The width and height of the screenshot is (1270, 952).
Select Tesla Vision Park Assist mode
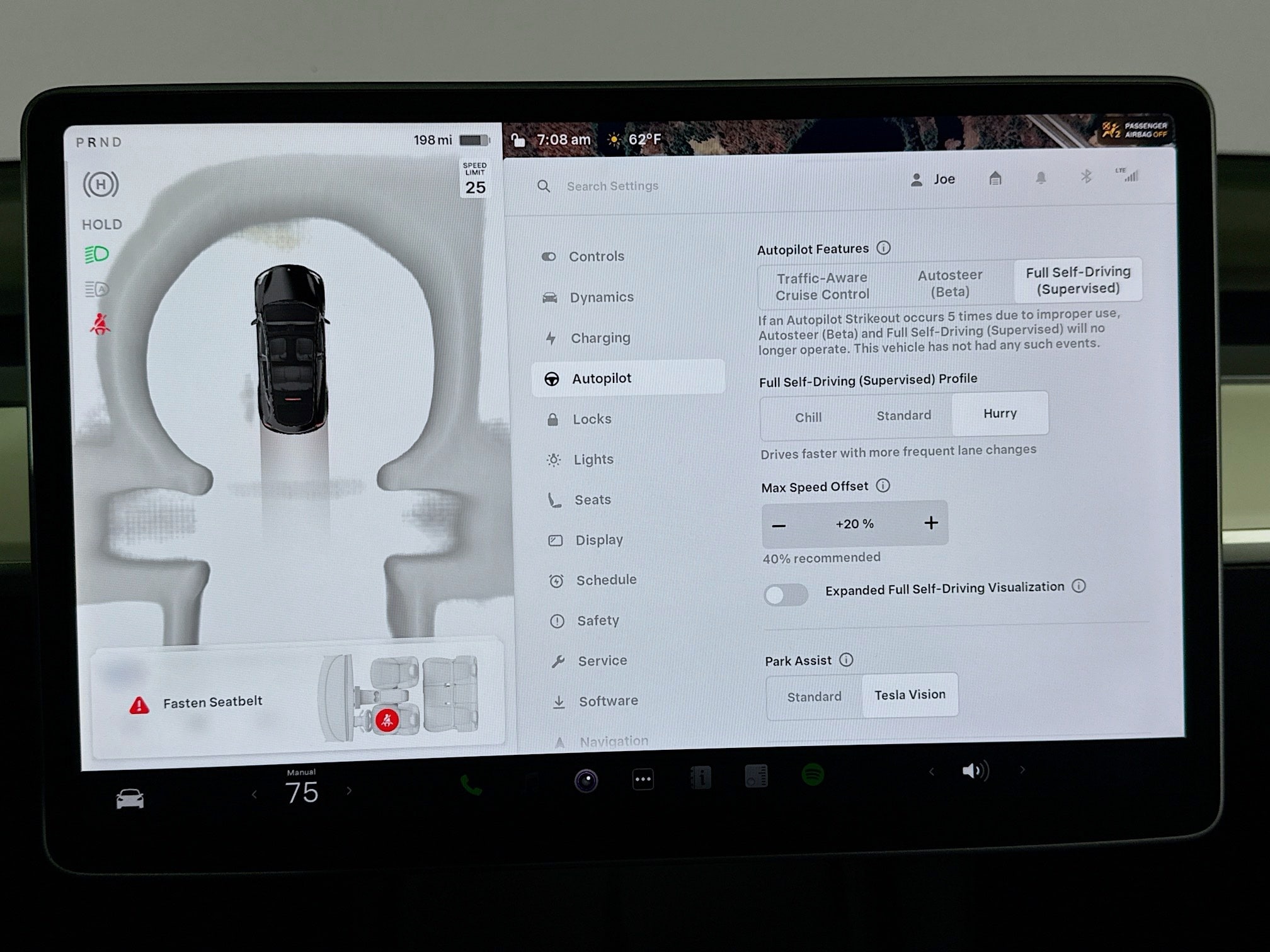pyautogui.click(x=910, y=694)
